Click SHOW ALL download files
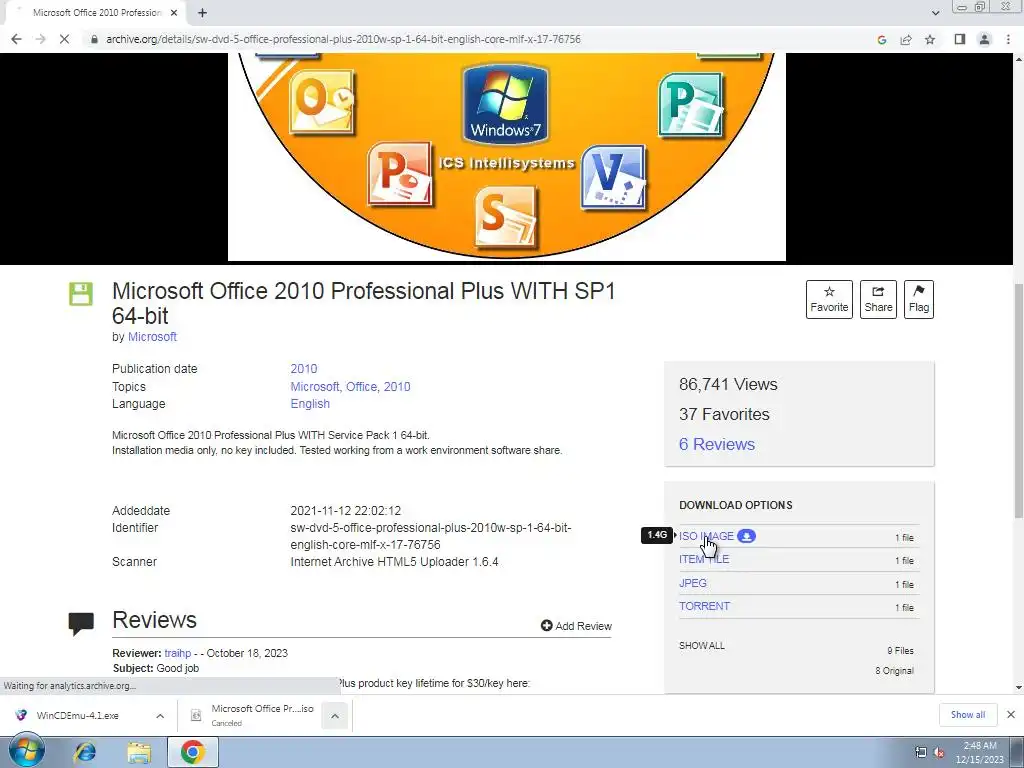 (x=701, y=645)
